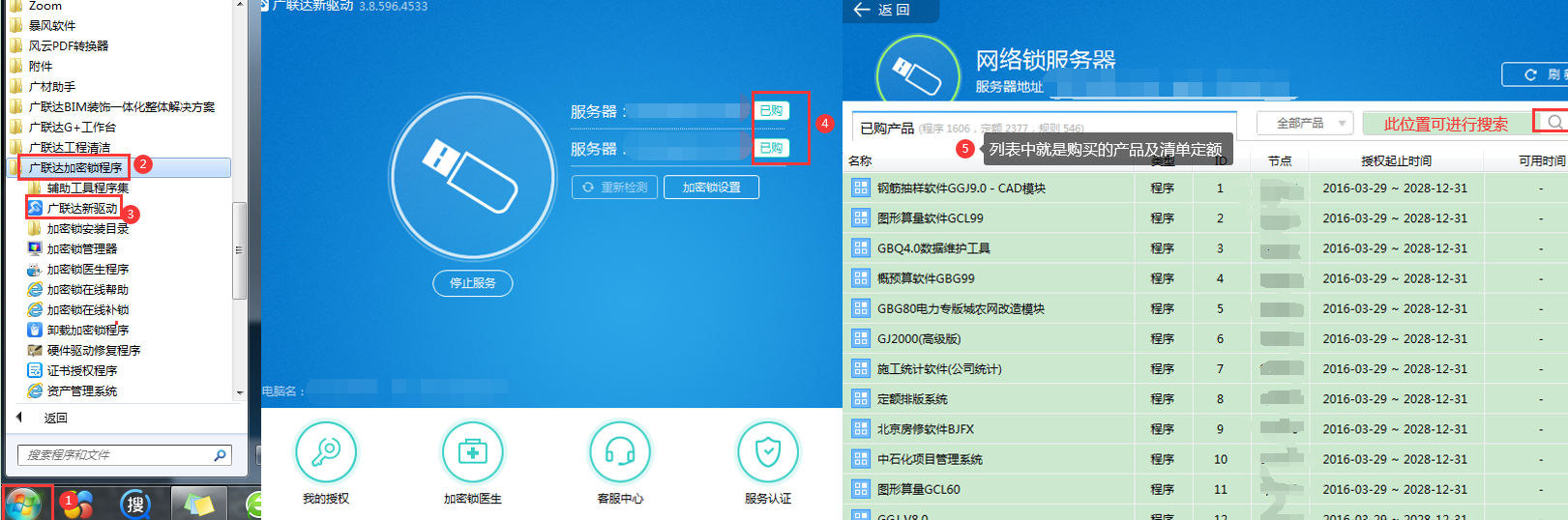This screenshot has height=520, width=1568.
Task: Open 资产管理系统 from the Start menu
Action: (82, 390)
